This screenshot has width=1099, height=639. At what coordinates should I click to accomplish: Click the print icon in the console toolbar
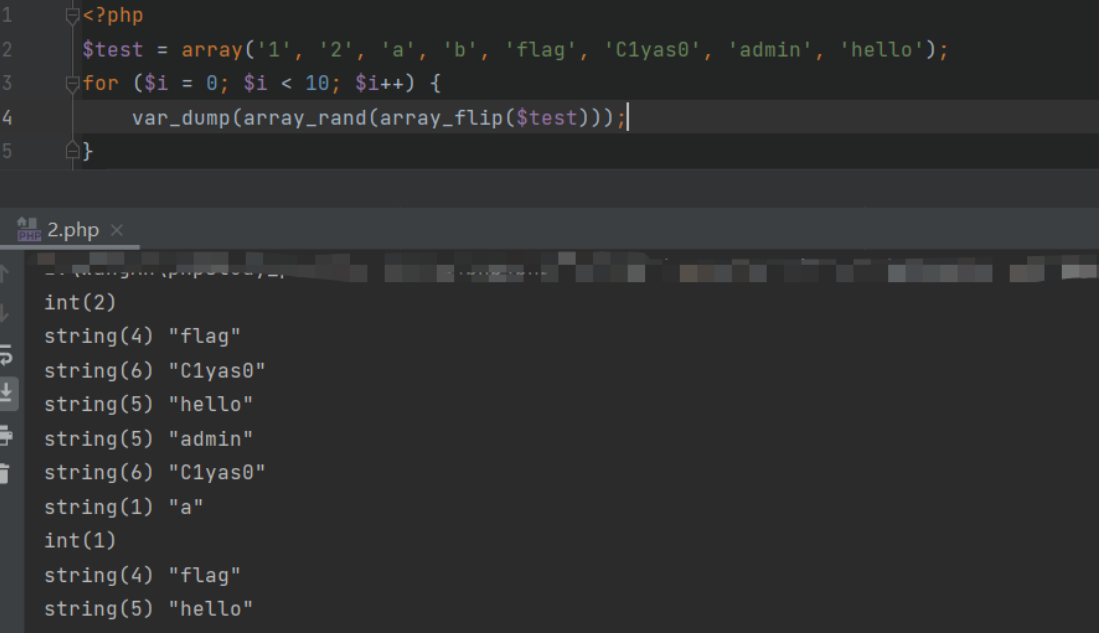tap(6, 436)
